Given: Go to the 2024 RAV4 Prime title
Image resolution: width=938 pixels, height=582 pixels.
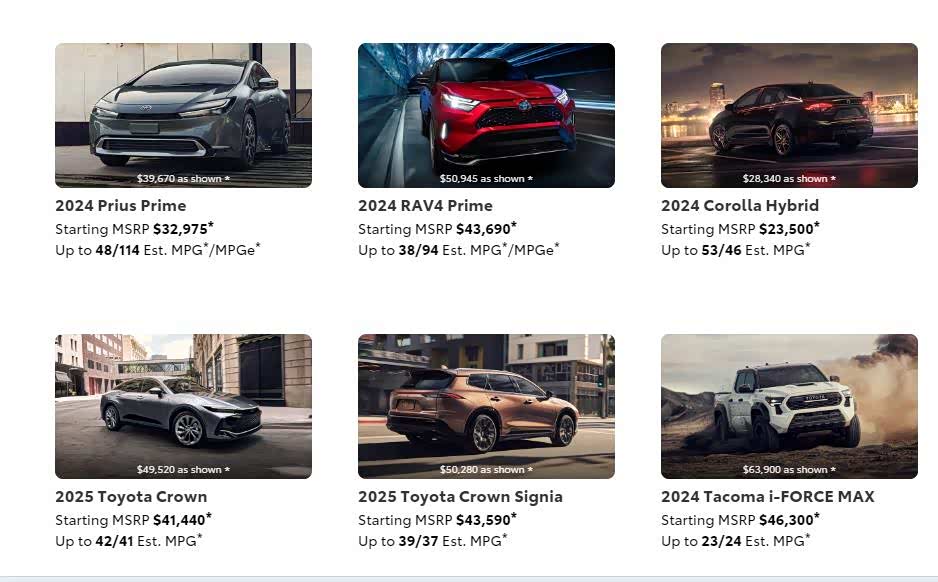Looking at the screenshot, I should [425, 206].
